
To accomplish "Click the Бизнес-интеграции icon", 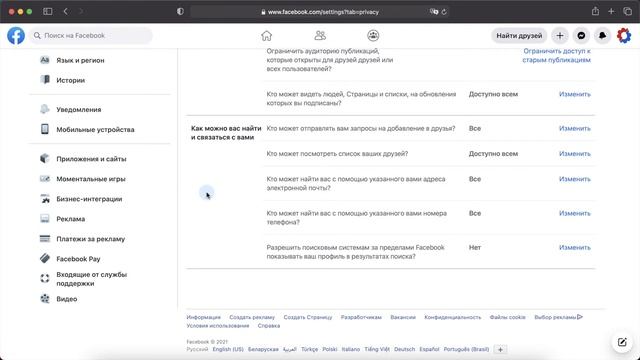I will 45,198.
